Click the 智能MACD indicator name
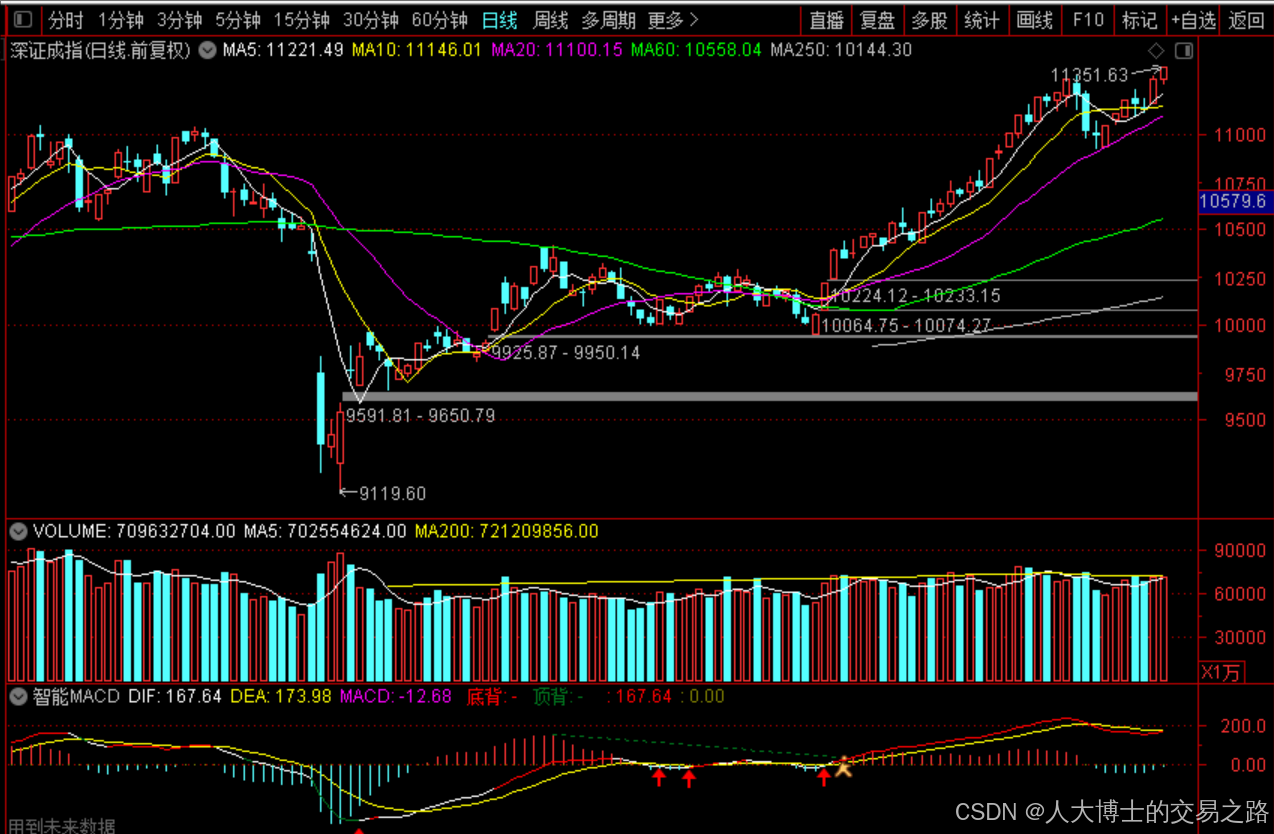The image size is (1274, 834). pos(76,696)
